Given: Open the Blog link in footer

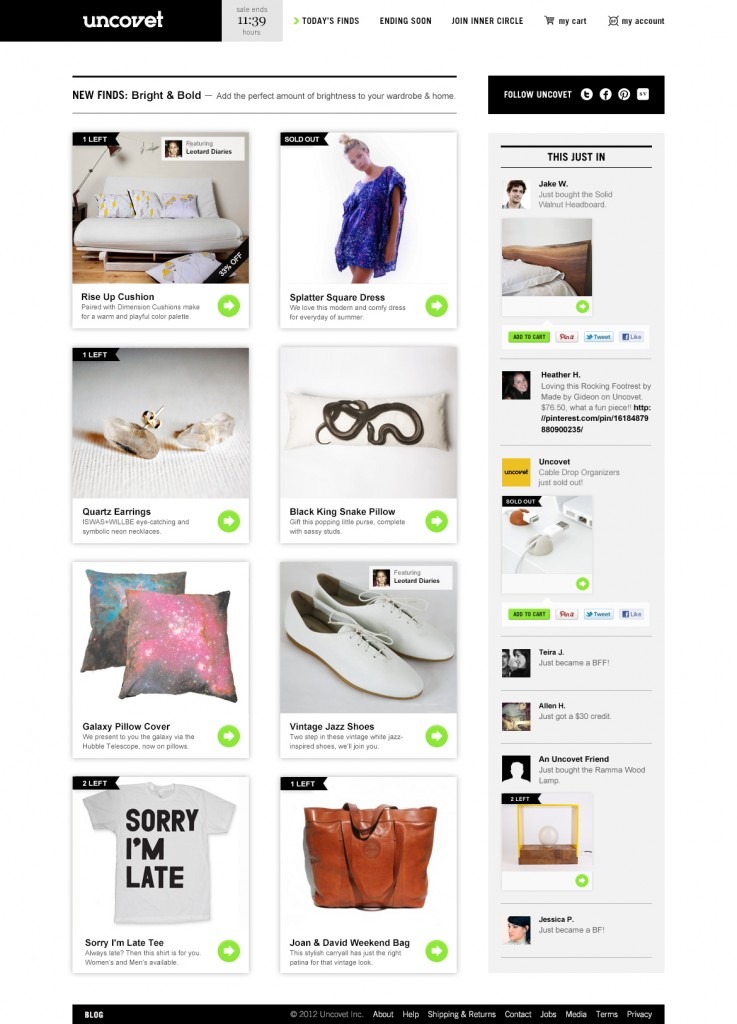Looking at the screenshot, I should pos(94,1014).
